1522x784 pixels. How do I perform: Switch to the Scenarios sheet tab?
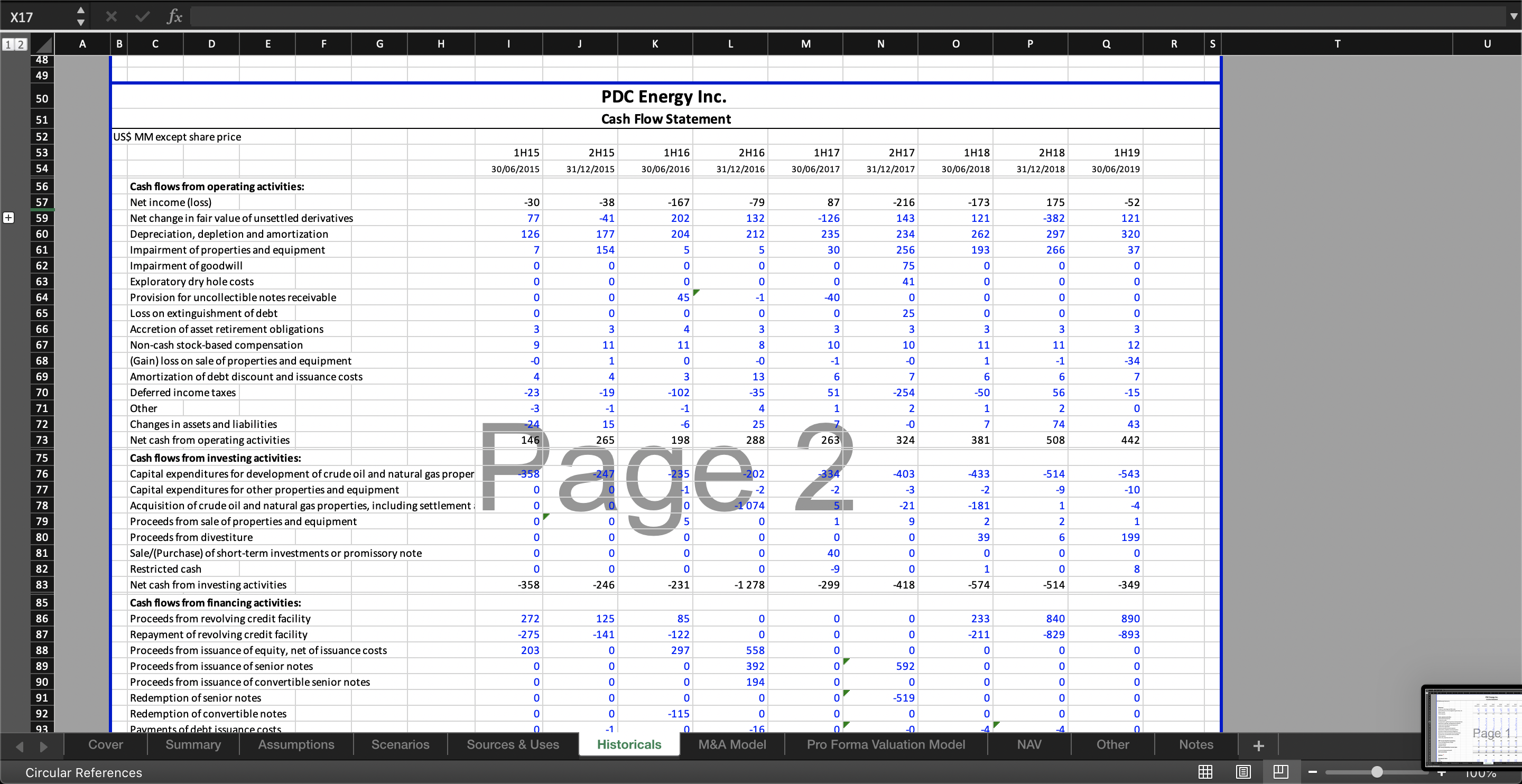(400, 744)
